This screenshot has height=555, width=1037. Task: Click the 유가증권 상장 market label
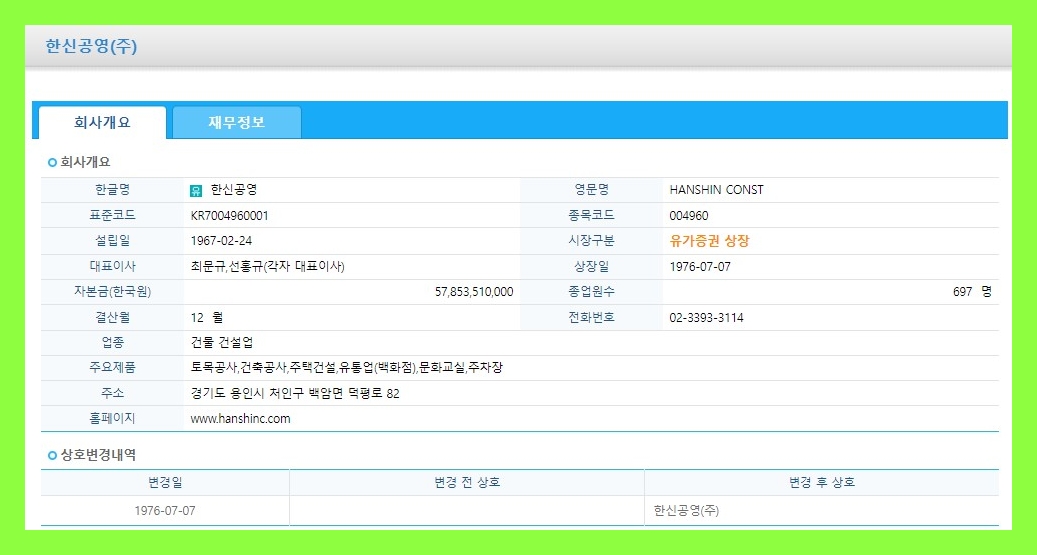pyautogui.click(x=709, y=241)
